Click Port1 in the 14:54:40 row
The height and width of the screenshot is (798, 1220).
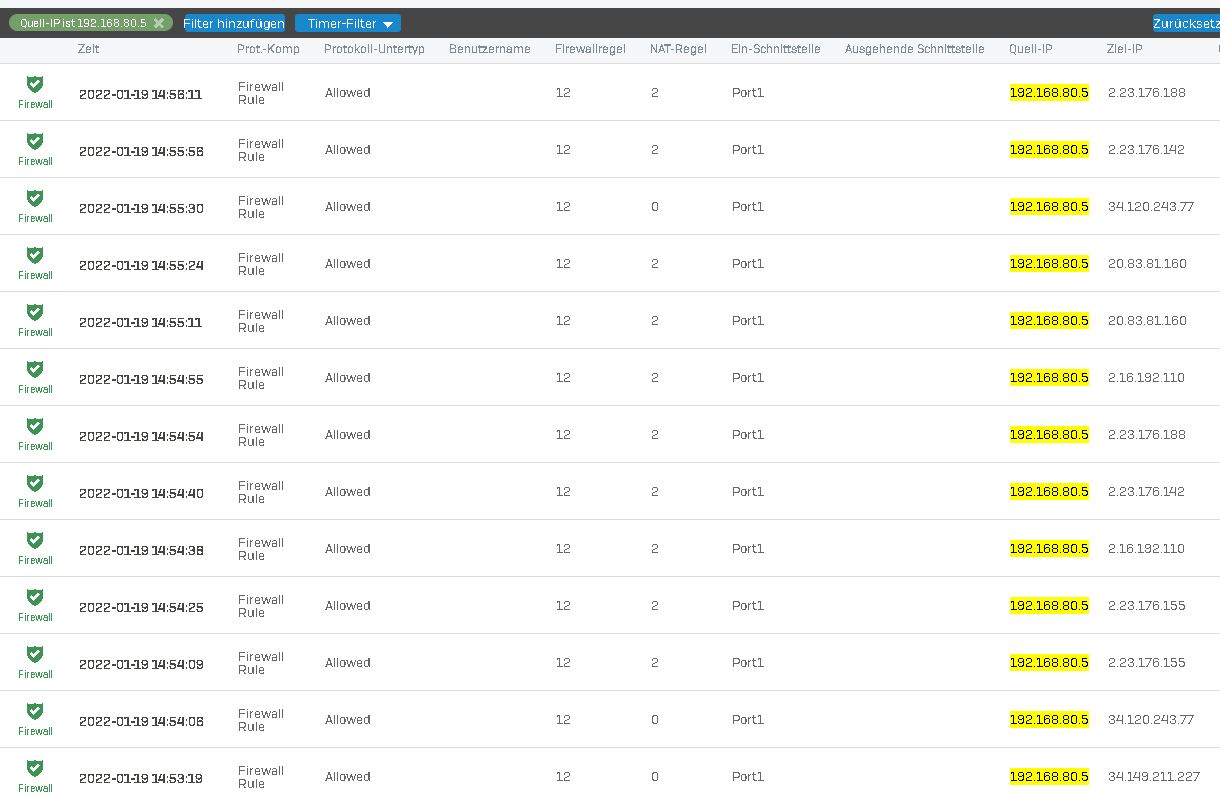coord(747,491)
